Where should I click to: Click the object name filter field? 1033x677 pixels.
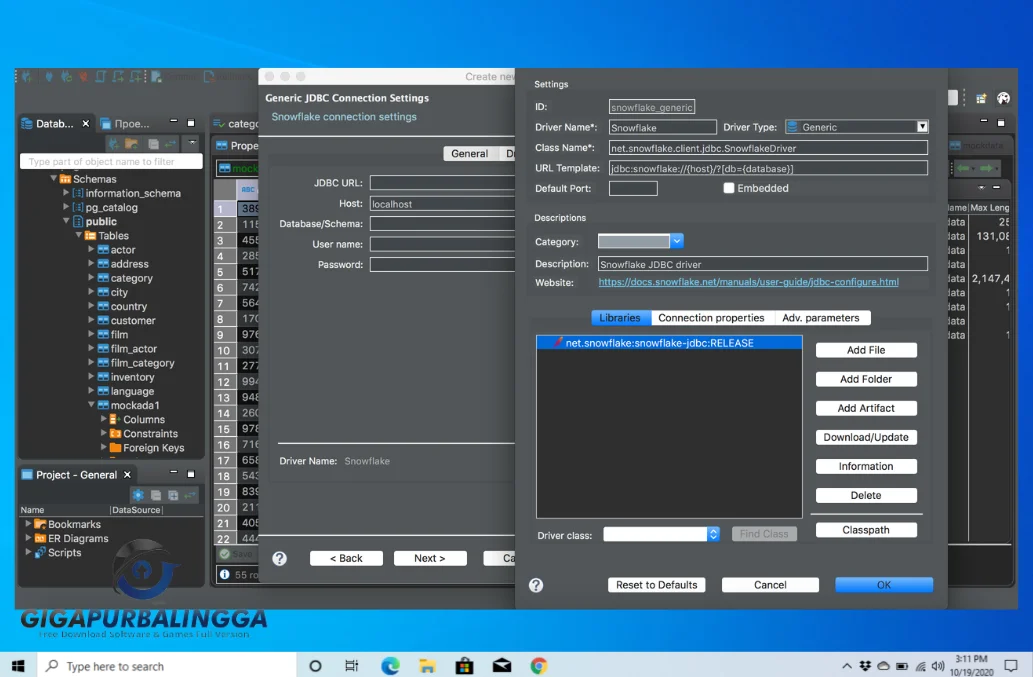click(x=111, y=161)
